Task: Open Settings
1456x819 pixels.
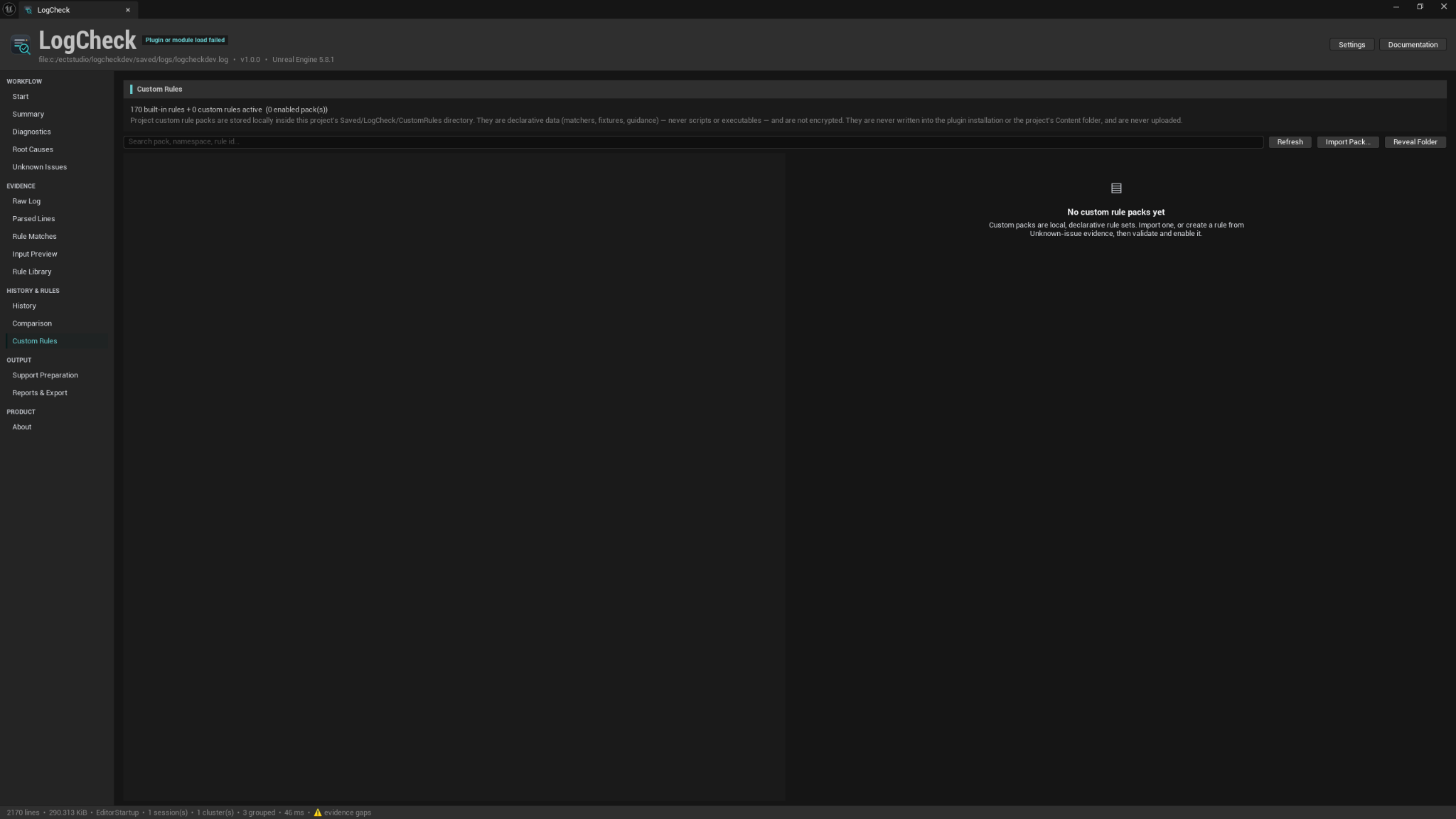Action: click(x=1351, y=45)
